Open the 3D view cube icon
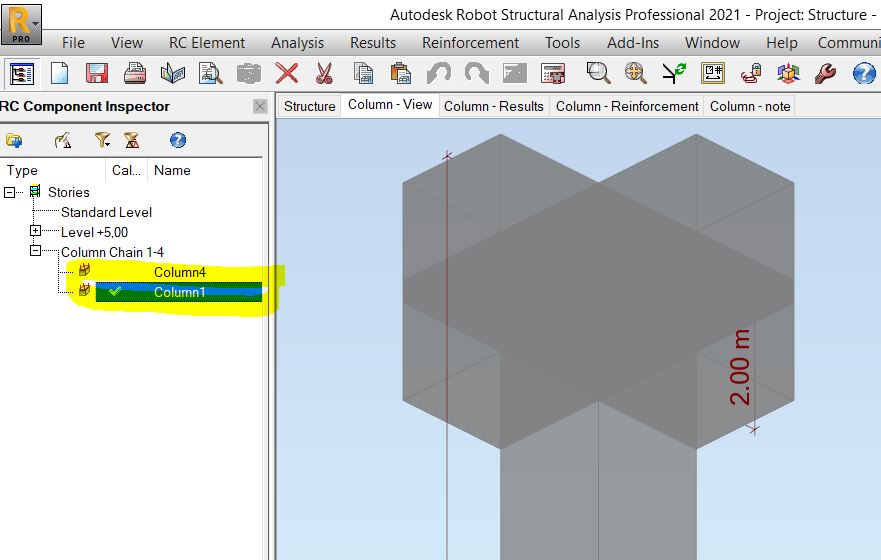The height and width of the screenshot is (560, 881). tap(788, 74)
